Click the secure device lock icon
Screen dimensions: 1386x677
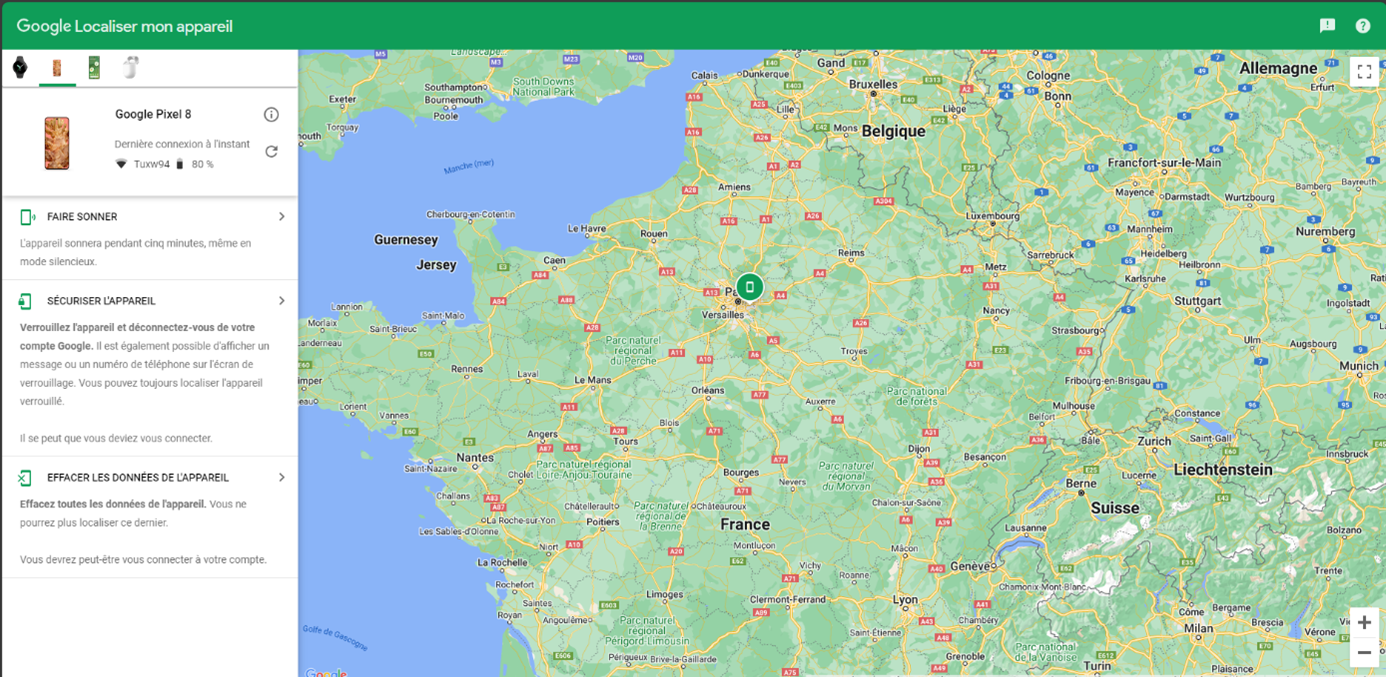pos(26,301)
